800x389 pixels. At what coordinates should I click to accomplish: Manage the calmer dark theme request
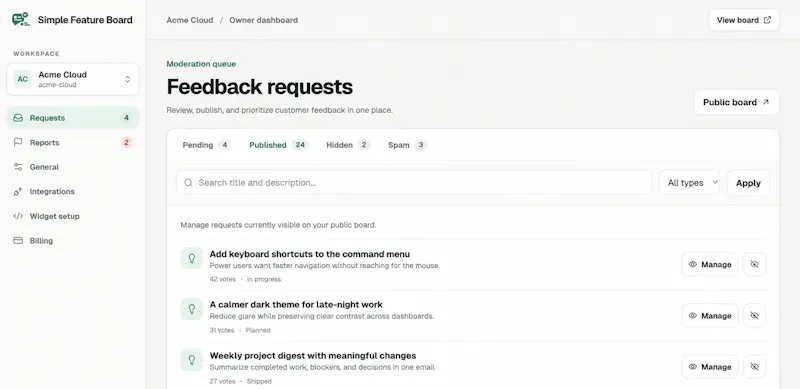[x=710, y=315]
